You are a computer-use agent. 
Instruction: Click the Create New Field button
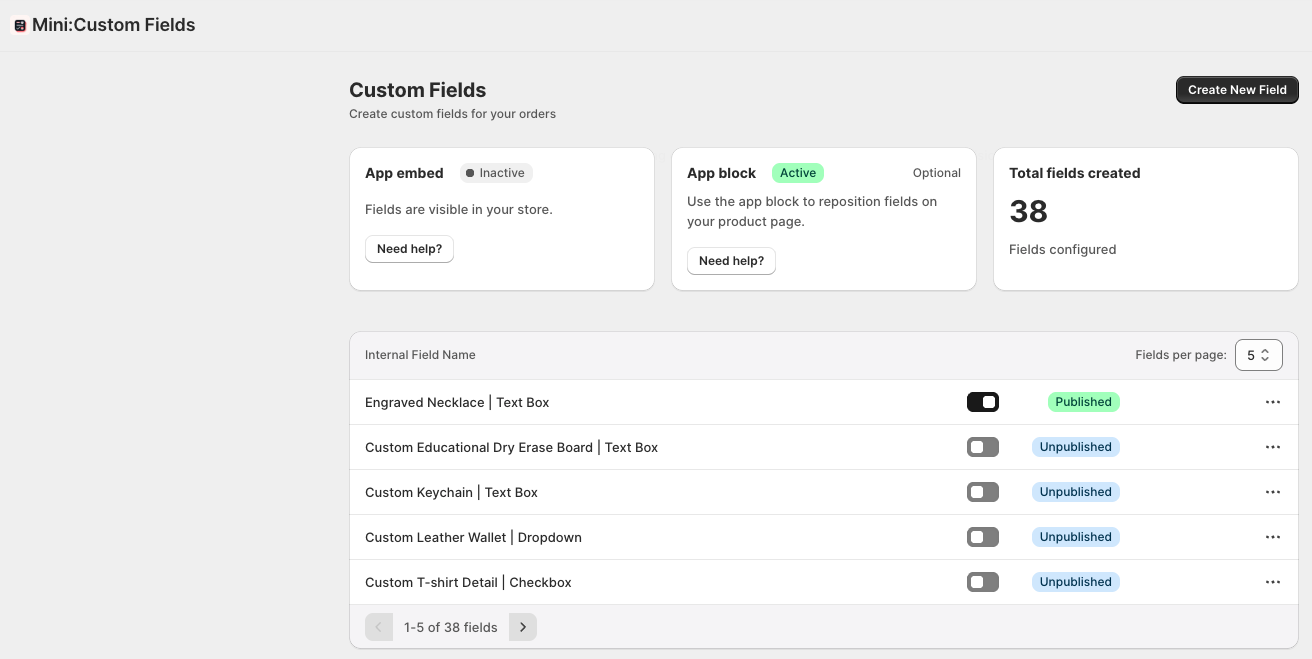[x=1237, y=90]
